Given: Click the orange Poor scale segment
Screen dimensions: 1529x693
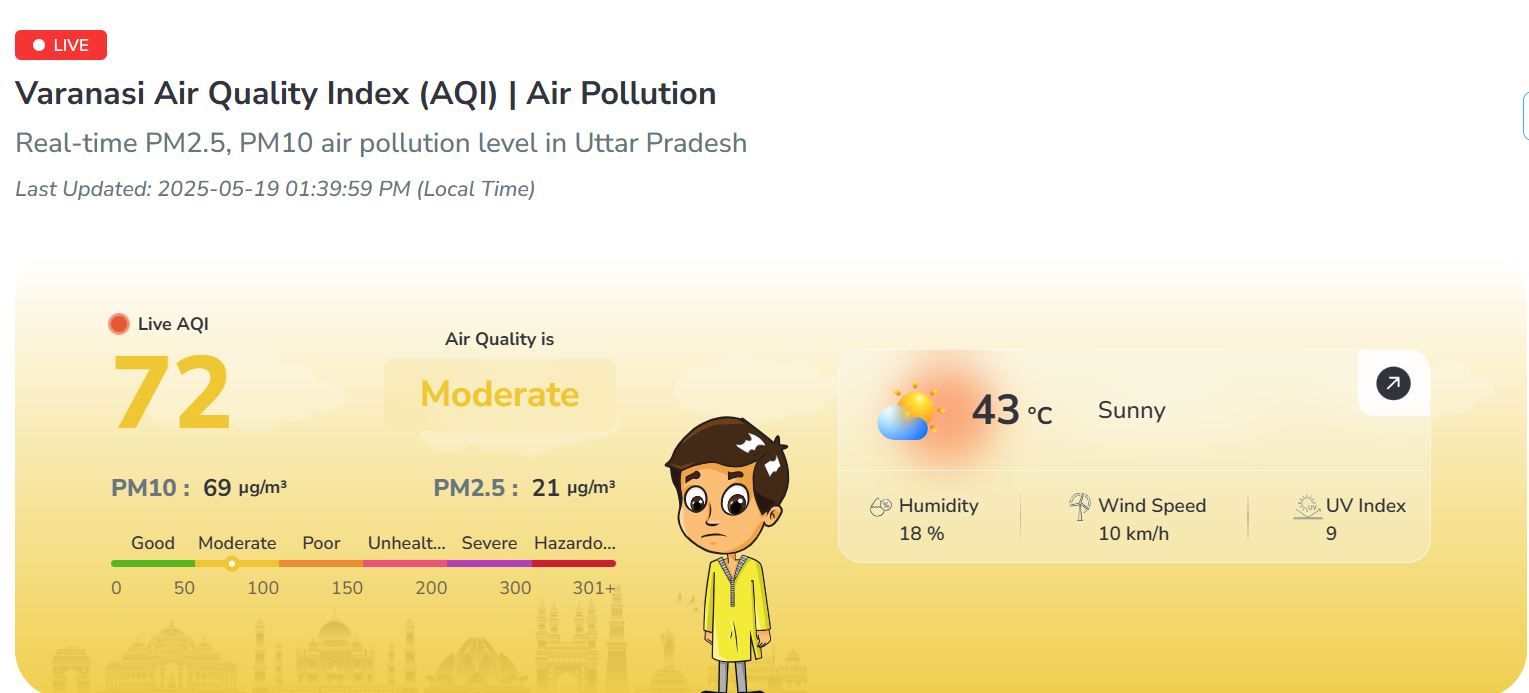Looking at the screenshot, I should pos(321,564).
